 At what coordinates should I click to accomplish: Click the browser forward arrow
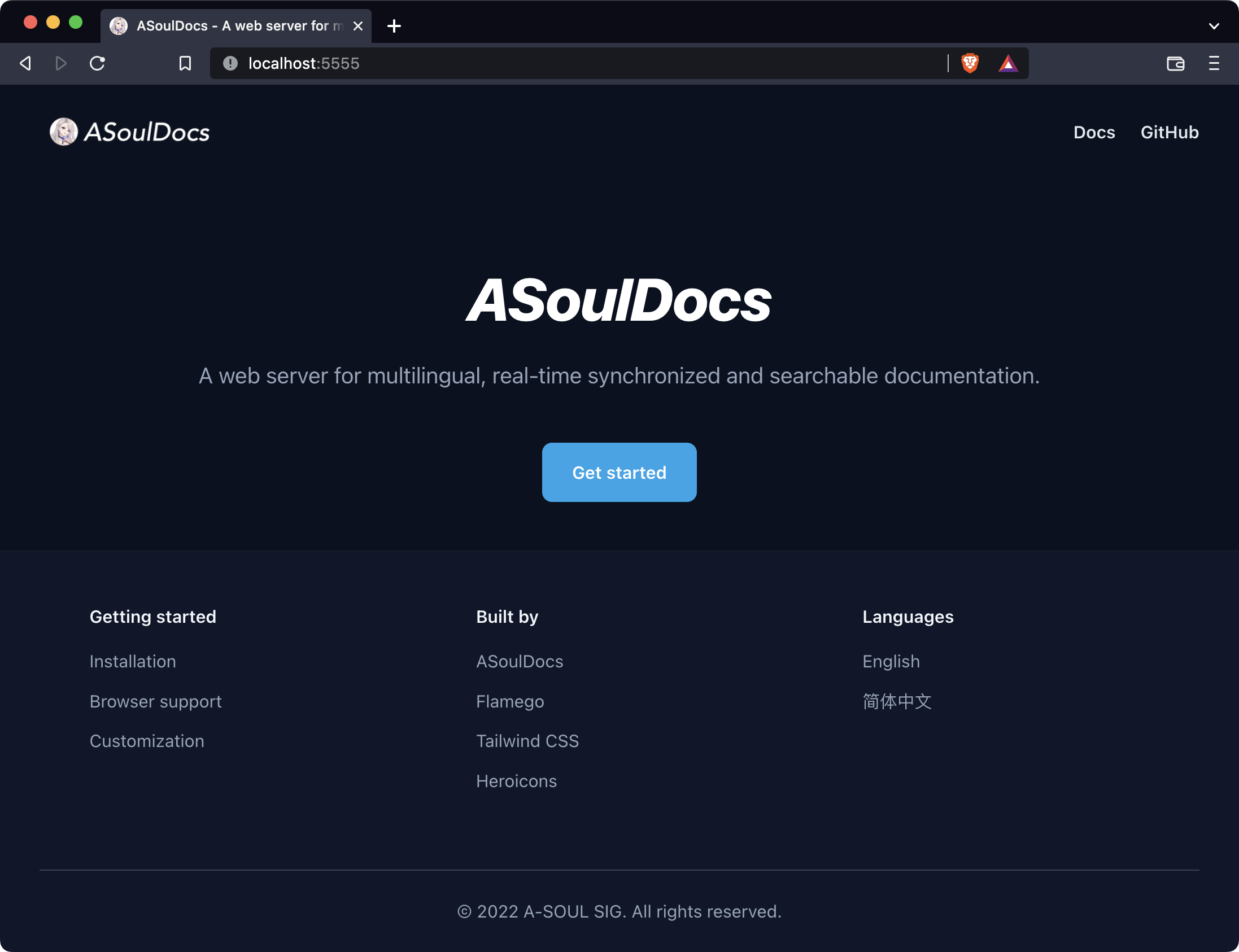[x=61, y=63]
